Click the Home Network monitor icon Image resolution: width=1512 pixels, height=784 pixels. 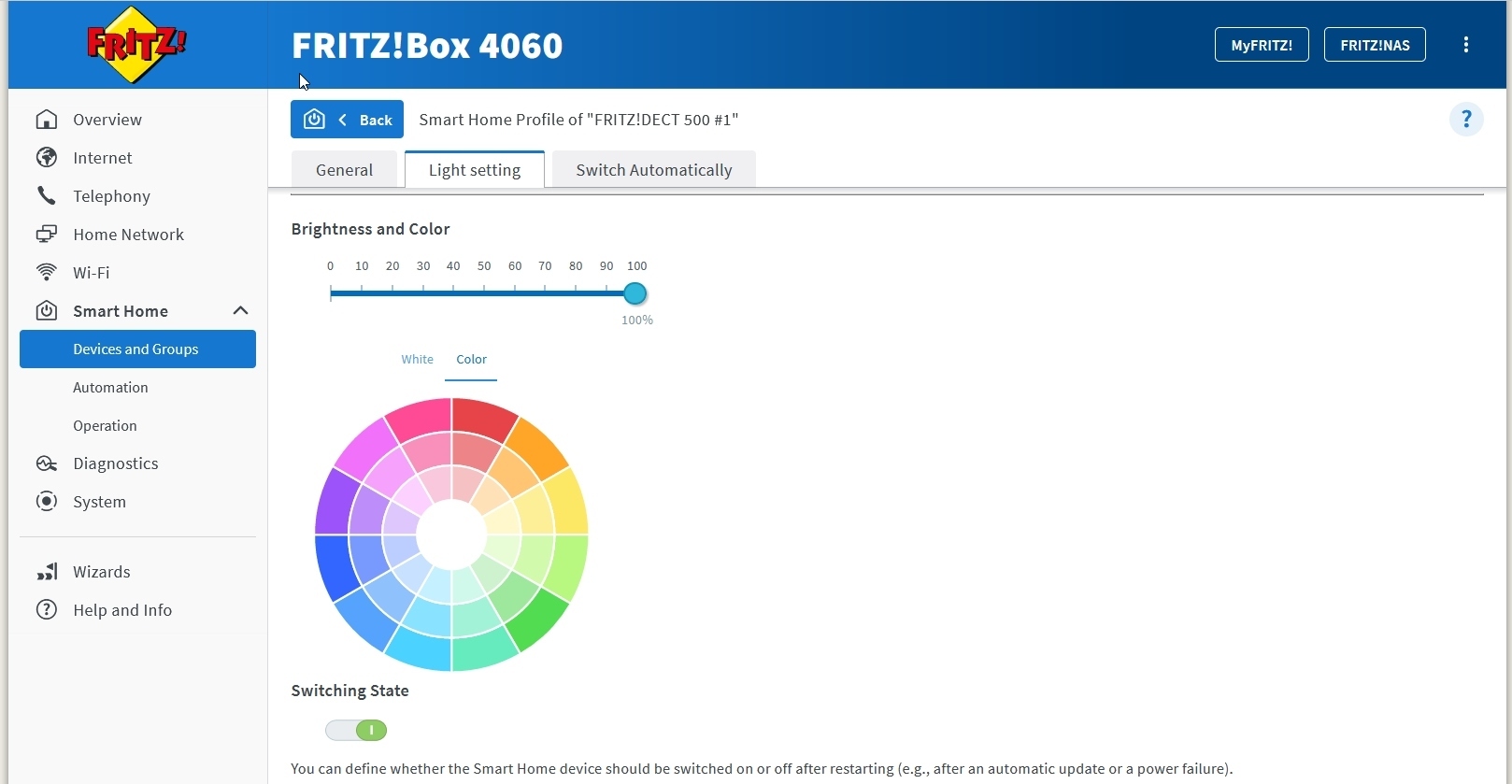click(x=47, y=234)
